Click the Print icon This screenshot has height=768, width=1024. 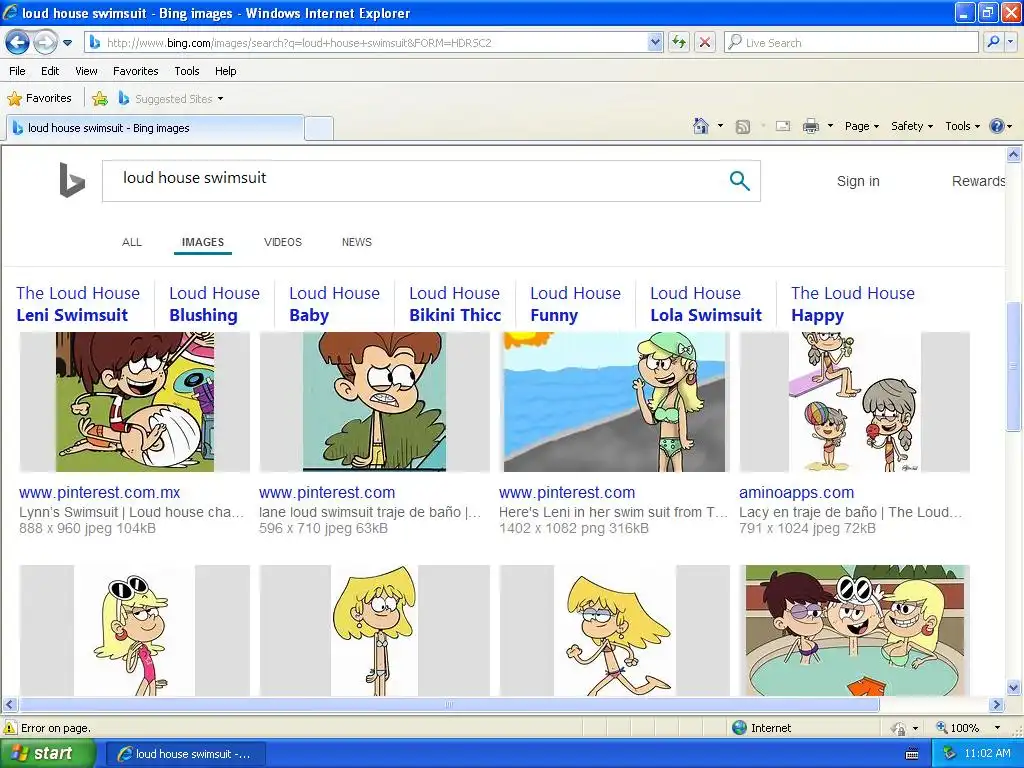click(810, 126)
